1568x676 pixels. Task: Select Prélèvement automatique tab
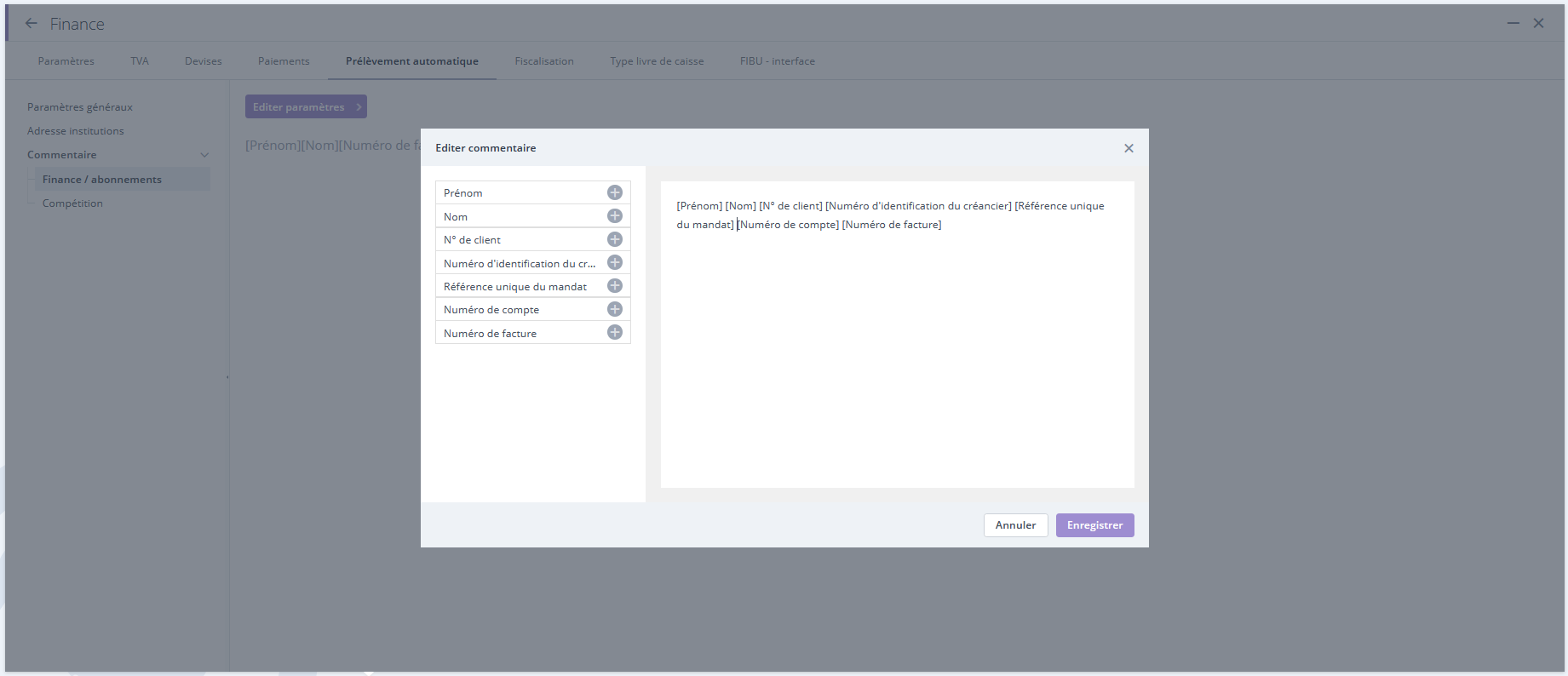412,61
